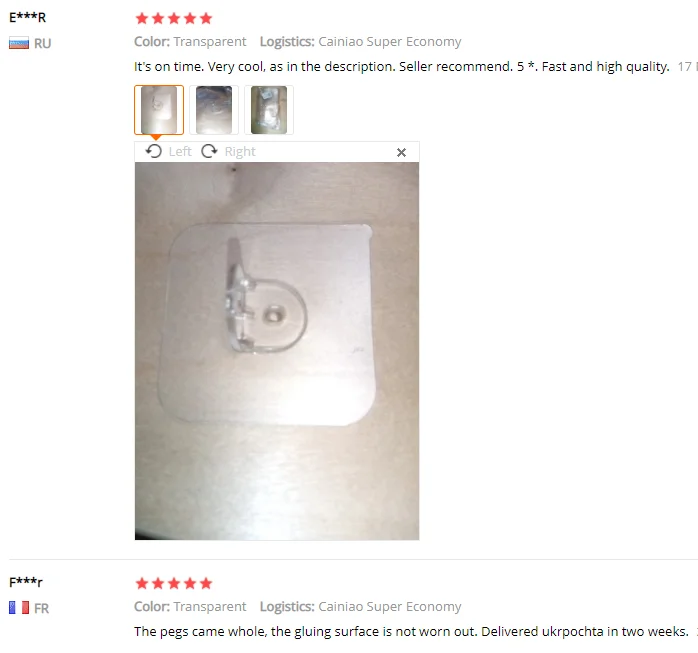Viewport: 698px width, 653px height.
Task: Click the five-star rating of E***R's review
Action: [x=174, y=18]
